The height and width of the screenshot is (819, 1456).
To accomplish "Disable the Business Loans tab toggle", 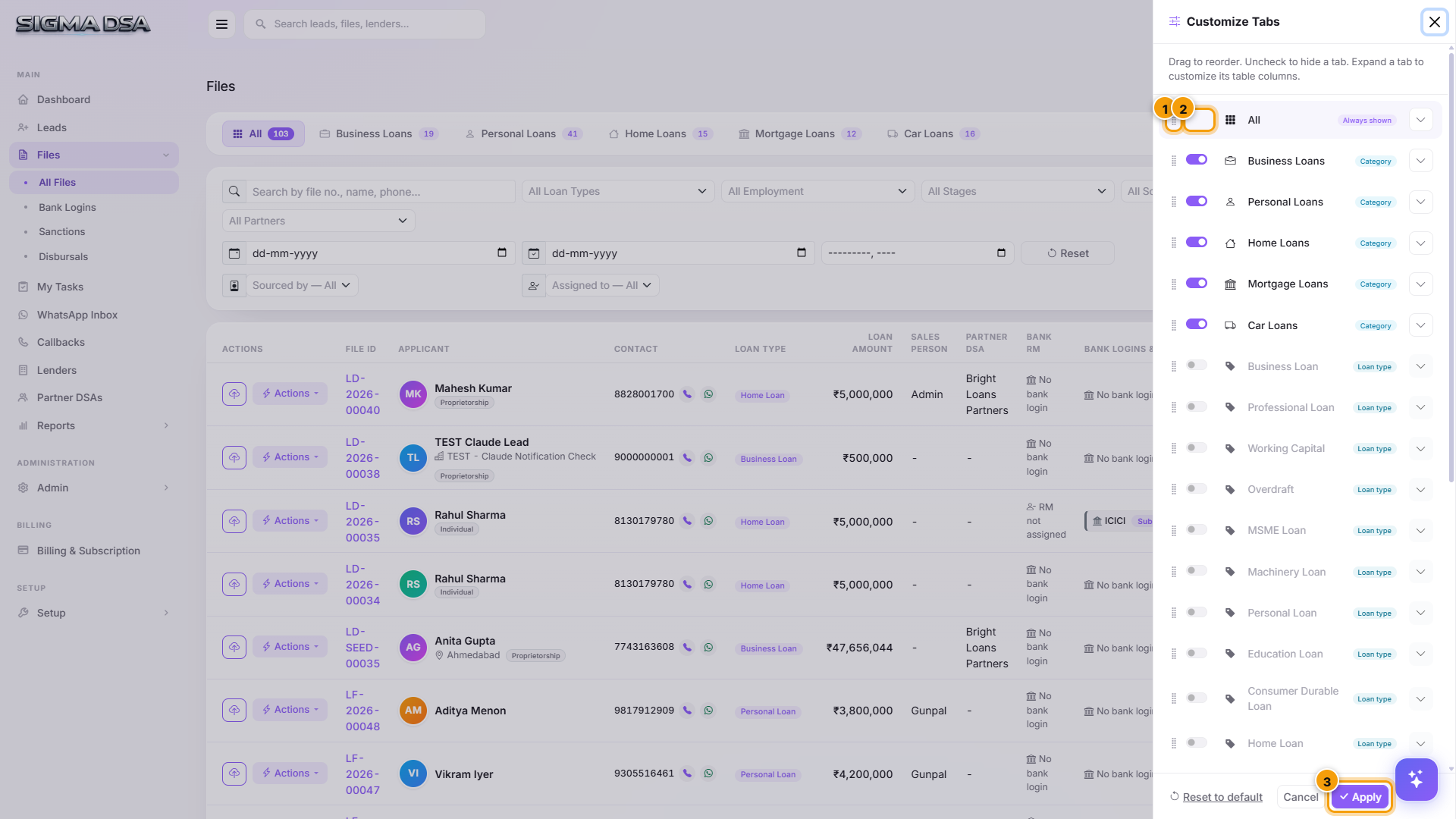I will (x=1197, y=160).
